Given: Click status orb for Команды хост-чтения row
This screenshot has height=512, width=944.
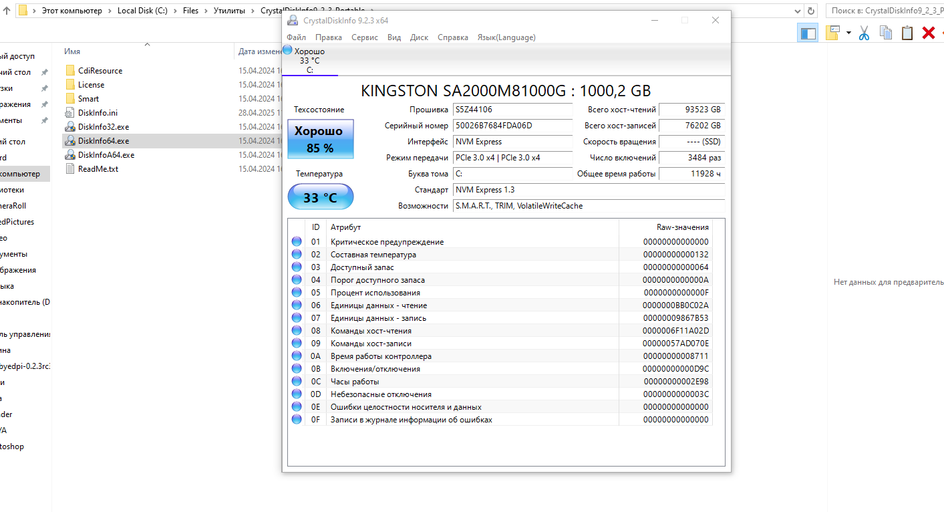Looking at the screenshot, I should pos(296,330).
